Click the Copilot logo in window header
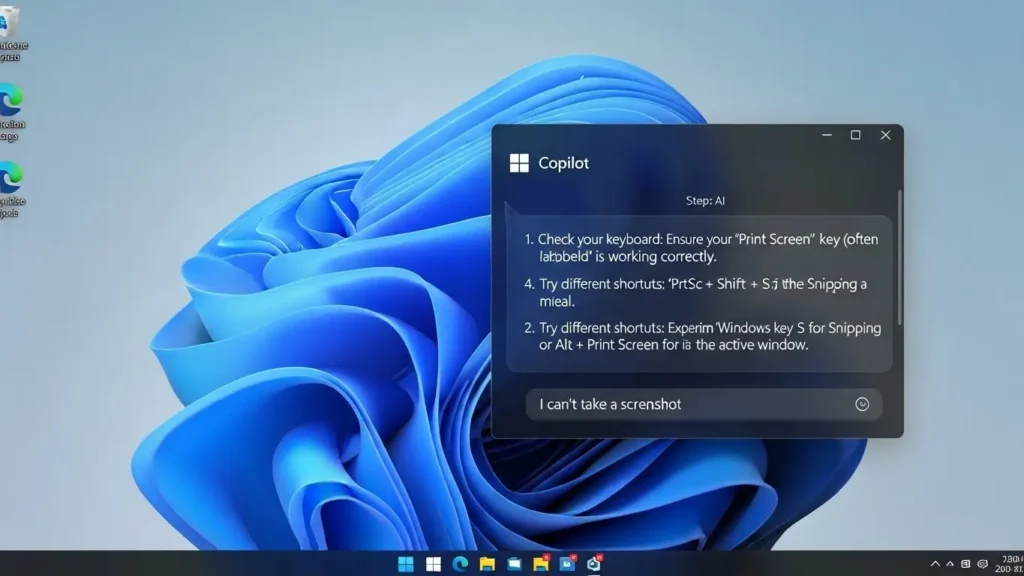The image size is (1024, 576). [519, 163]
